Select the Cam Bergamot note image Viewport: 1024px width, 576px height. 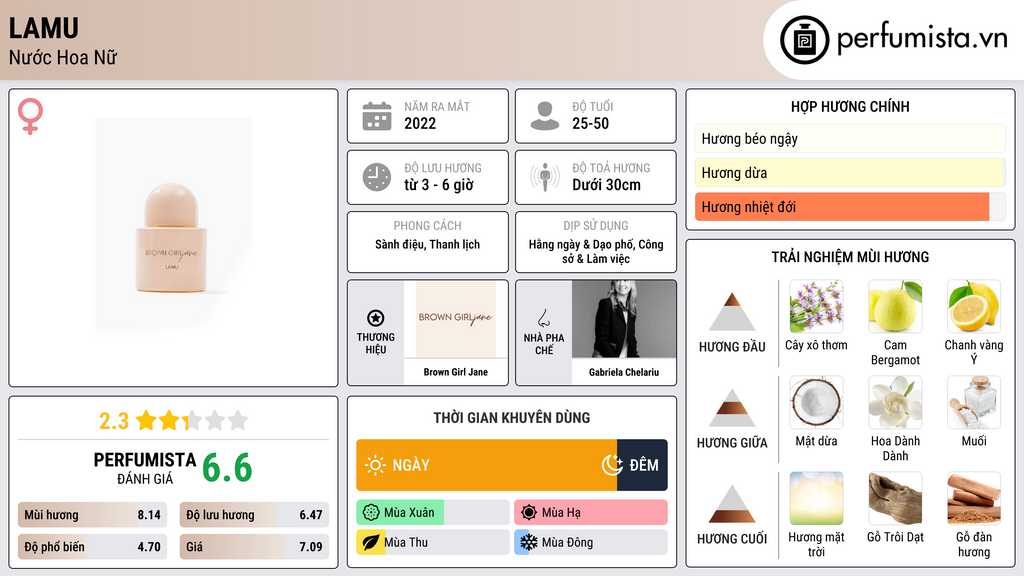click(895, 306)
